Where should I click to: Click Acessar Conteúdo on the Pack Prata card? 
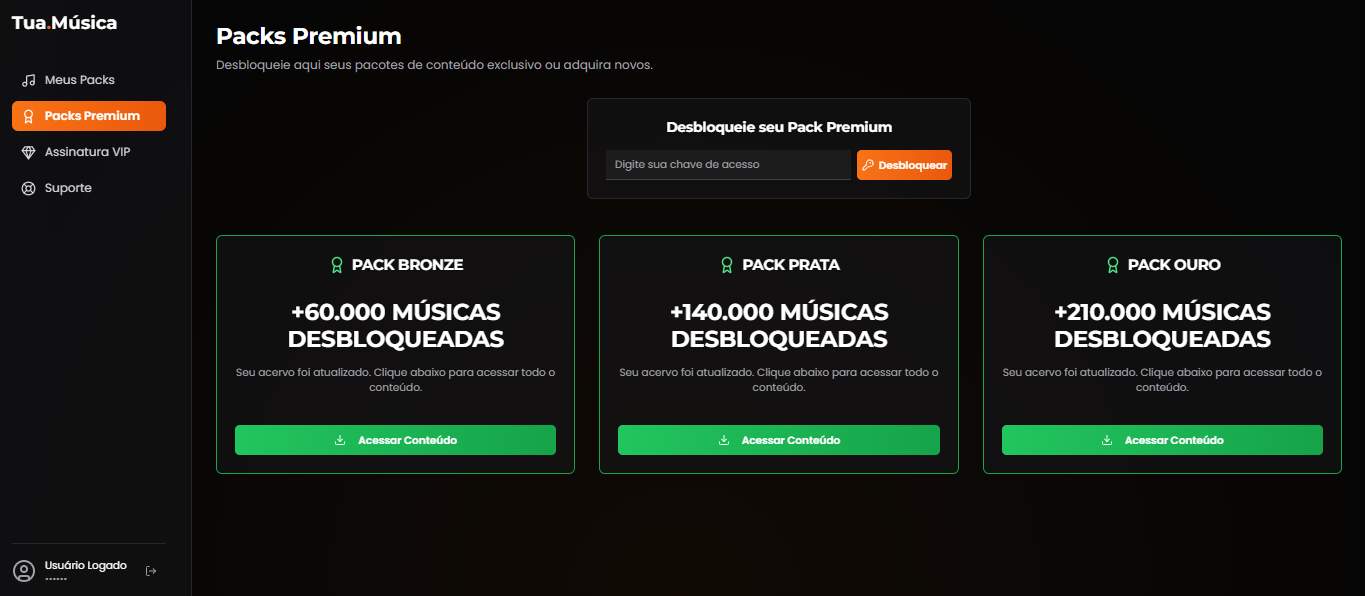point(778,440)
